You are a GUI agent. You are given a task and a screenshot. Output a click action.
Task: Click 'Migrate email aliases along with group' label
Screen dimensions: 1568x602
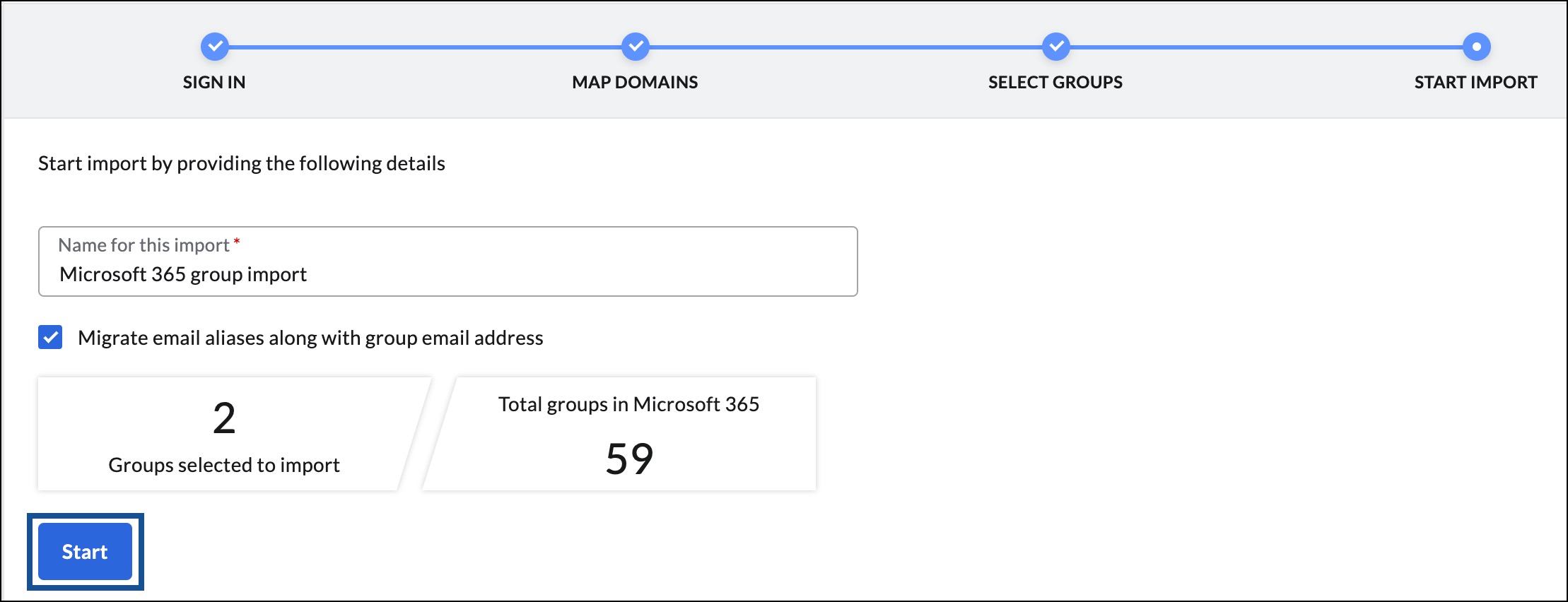coord(310,338)
